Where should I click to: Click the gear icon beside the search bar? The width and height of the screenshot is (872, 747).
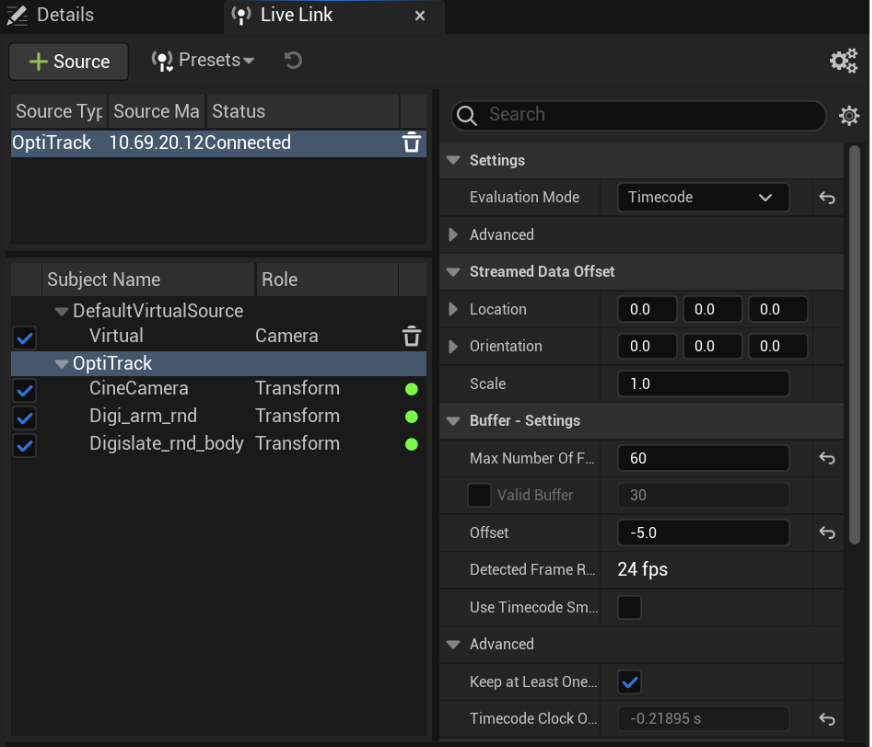click(848, 116)
